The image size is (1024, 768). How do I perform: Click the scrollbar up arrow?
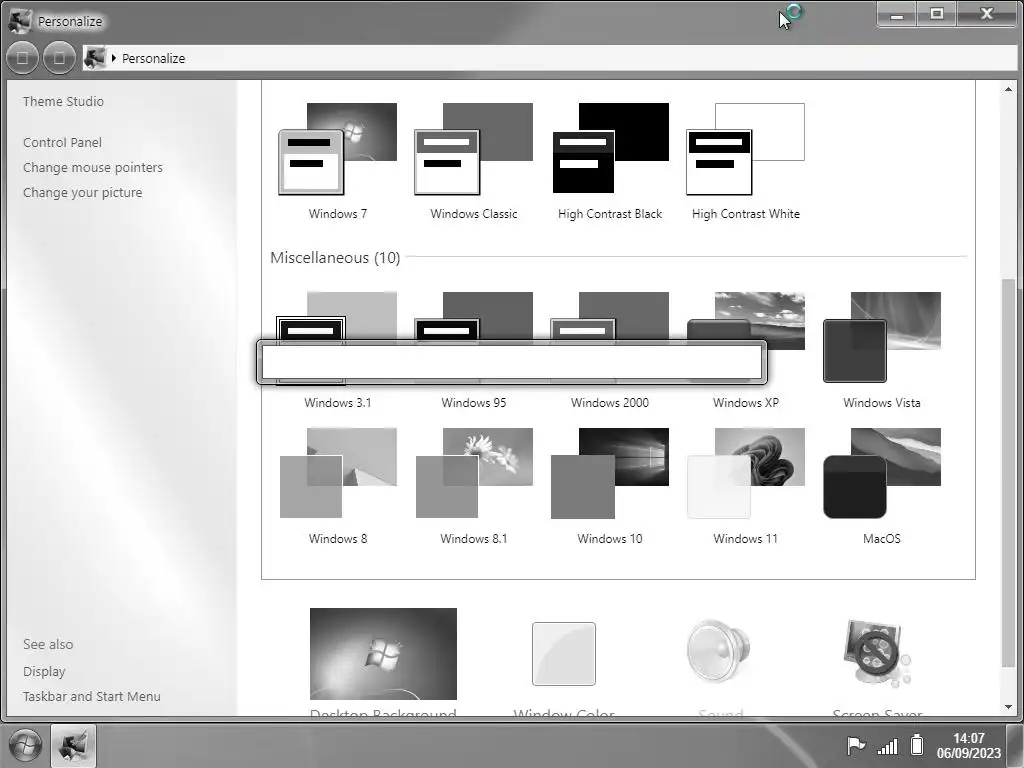(x=1008, y=89)
